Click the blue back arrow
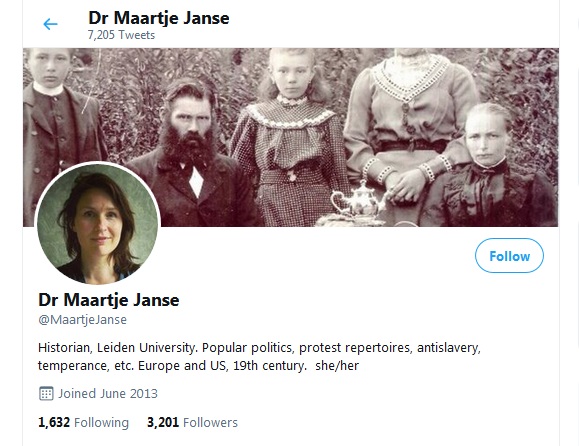Viewport: 579px width, 446px height. click(x=50, y=25)
